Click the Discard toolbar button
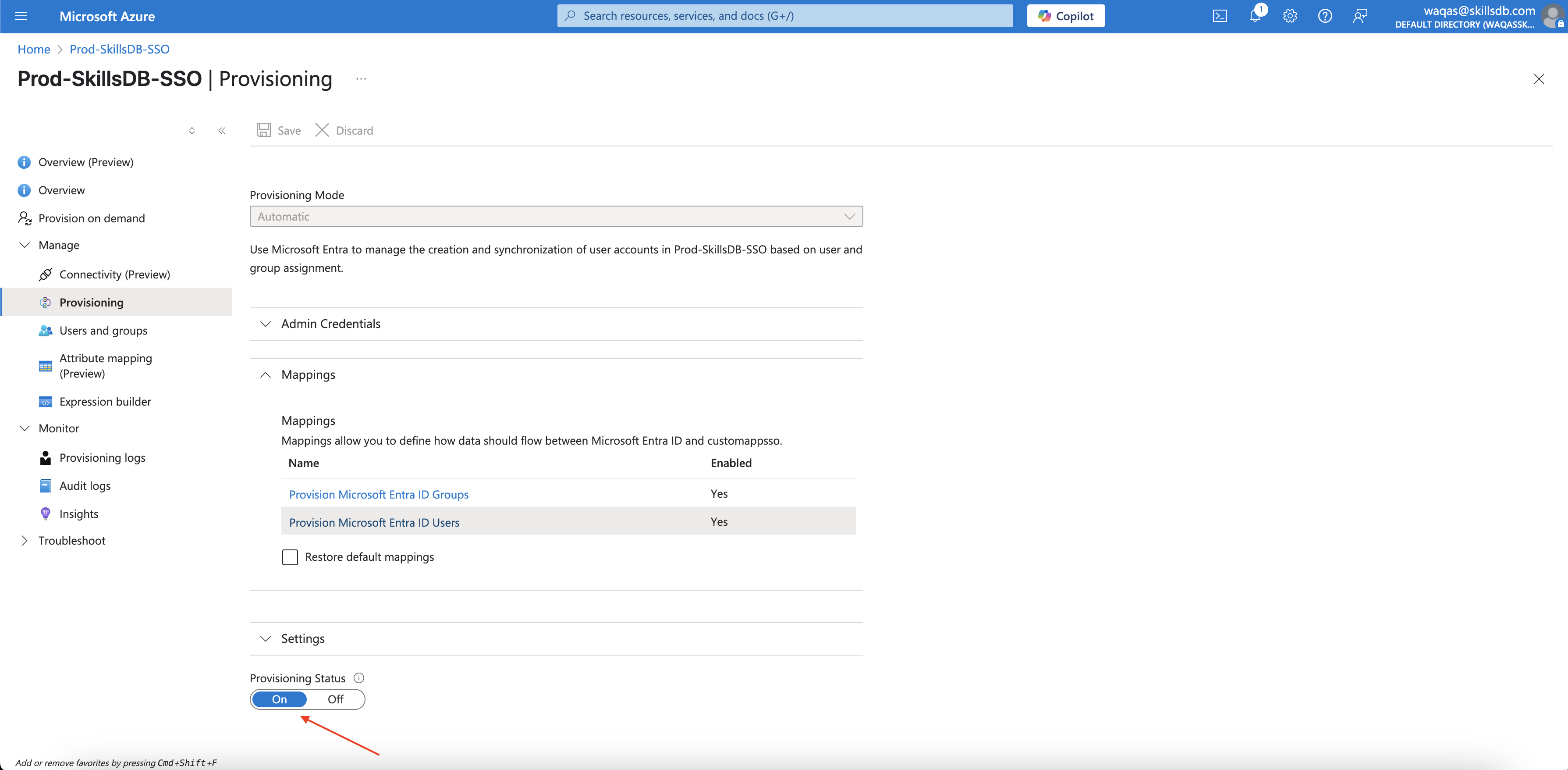Image resolution: width=1568 pixels, height=770 pixels. point(344,130)
